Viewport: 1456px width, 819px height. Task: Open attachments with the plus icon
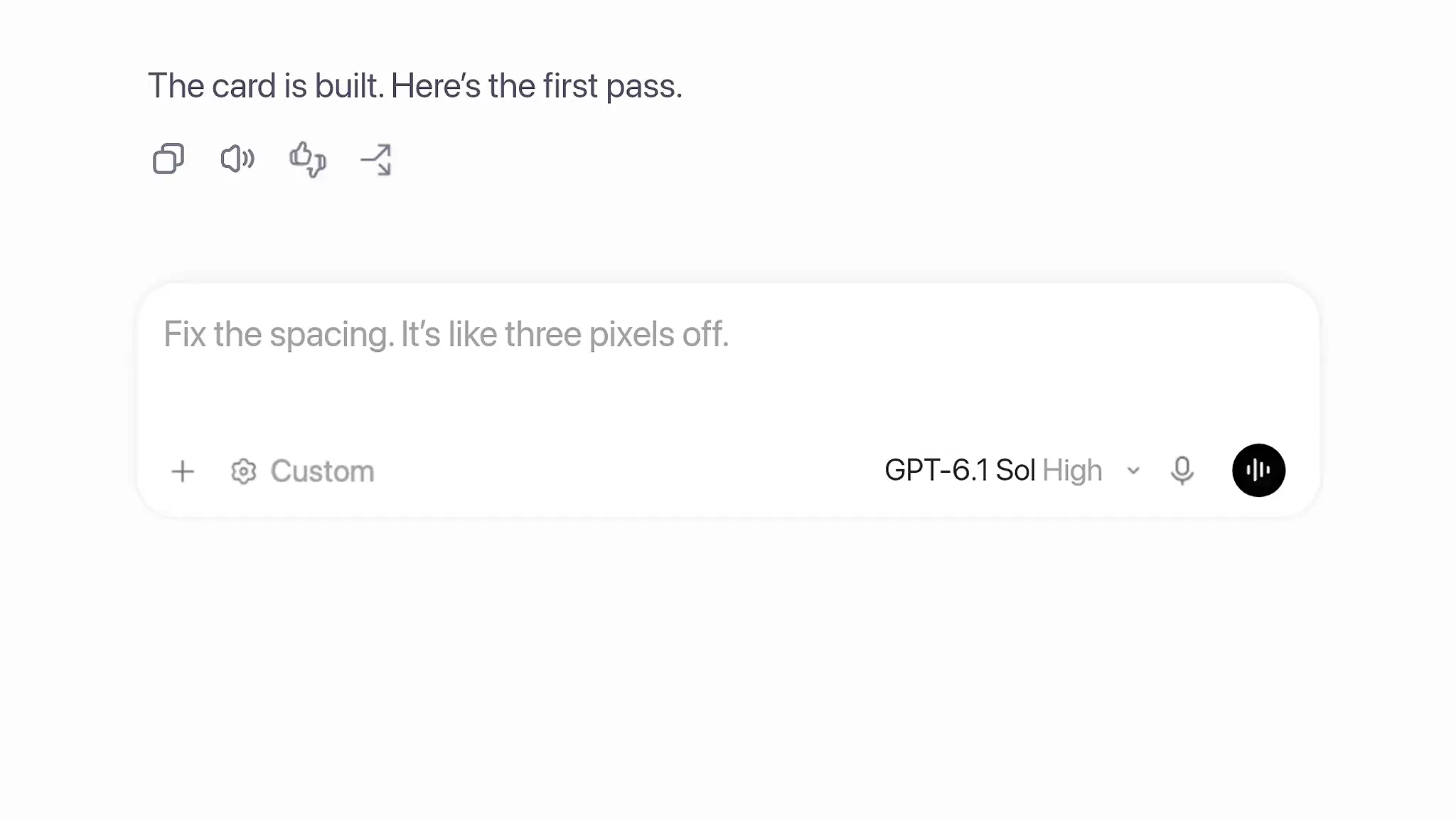pos(183,471)
